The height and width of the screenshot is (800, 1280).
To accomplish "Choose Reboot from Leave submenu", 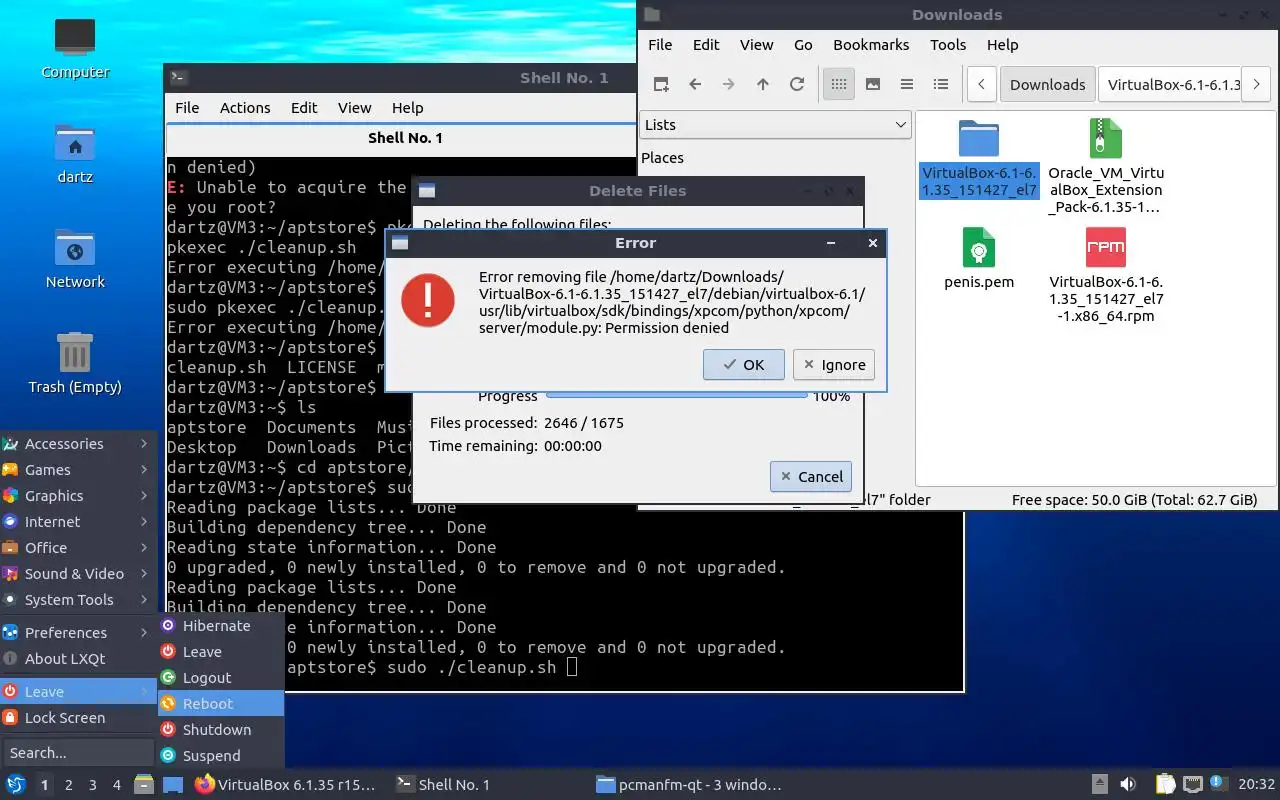I will point(221,704).
